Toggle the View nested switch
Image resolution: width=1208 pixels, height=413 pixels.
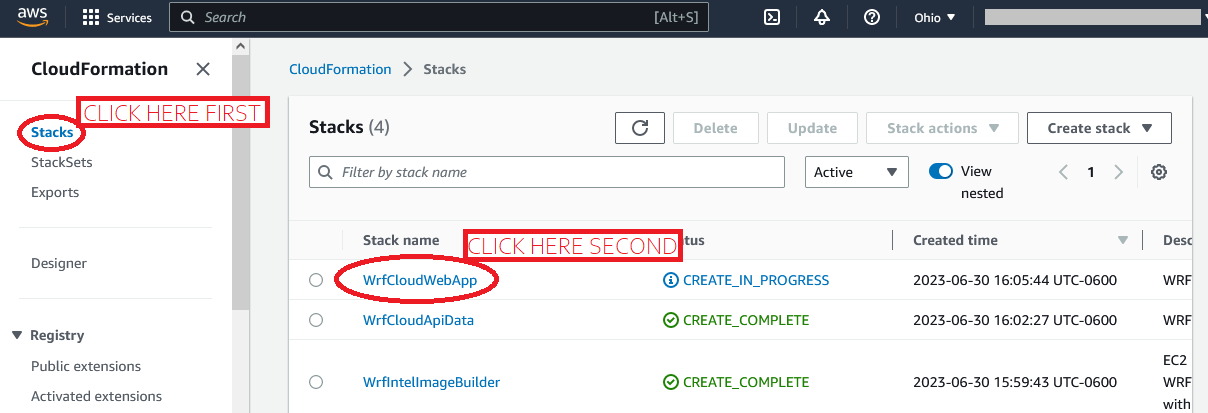coord(940,171)
